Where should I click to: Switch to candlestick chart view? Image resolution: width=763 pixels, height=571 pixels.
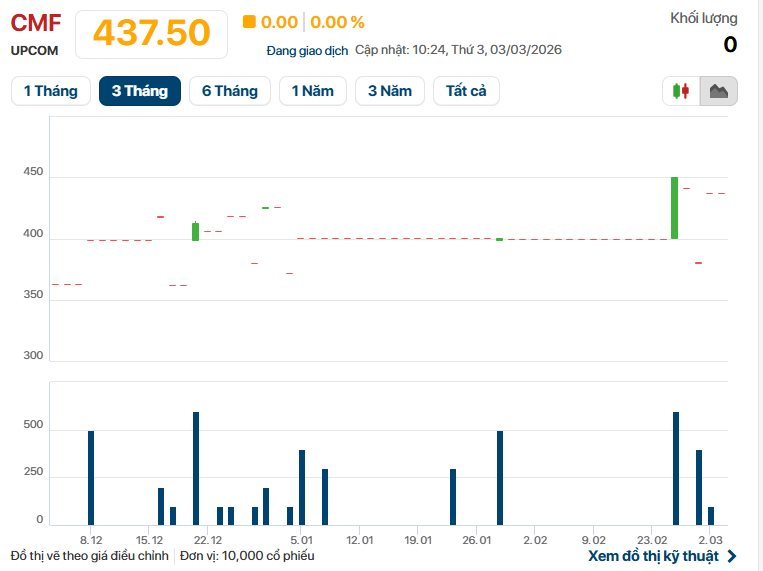click(x=681, y=91)
